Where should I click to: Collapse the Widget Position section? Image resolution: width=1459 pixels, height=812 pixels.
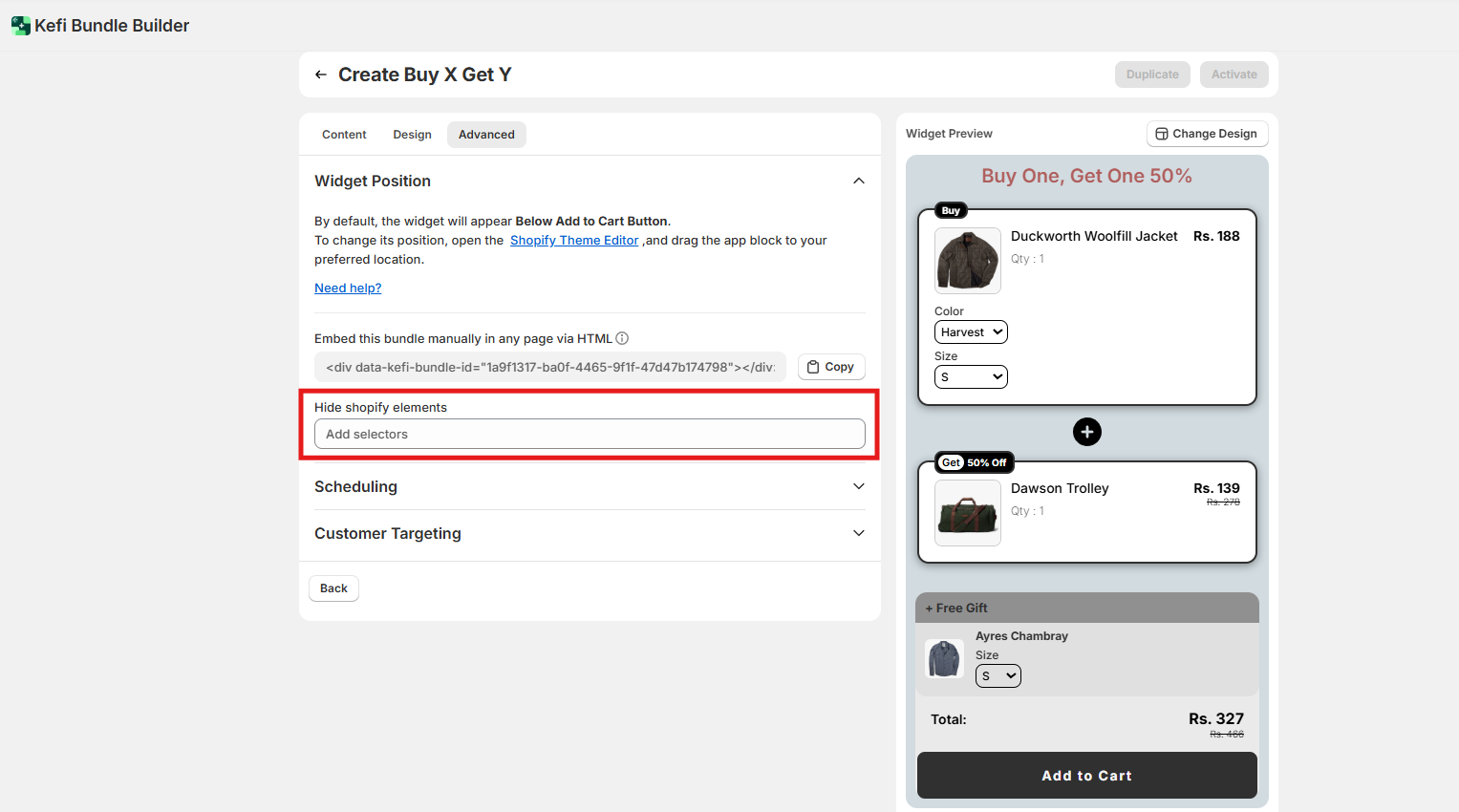(x=858, y=182)
